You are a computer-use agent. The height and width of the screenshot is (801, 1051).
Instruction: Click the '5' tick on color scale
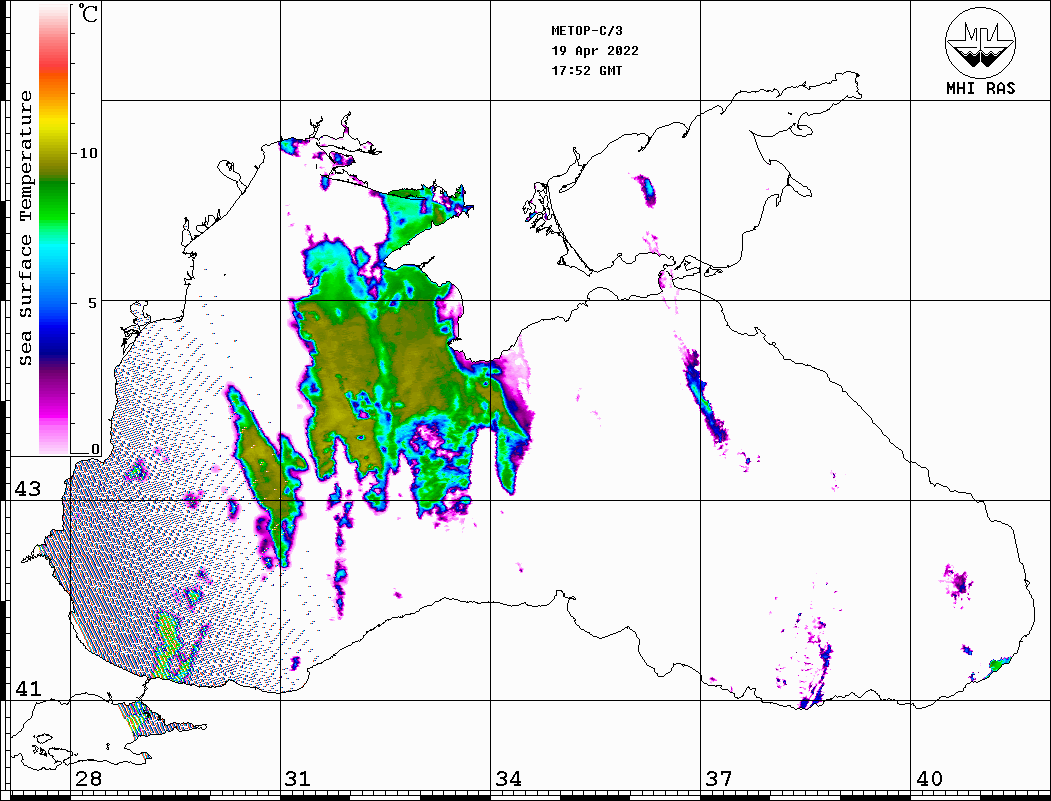[x=93, y=303]
